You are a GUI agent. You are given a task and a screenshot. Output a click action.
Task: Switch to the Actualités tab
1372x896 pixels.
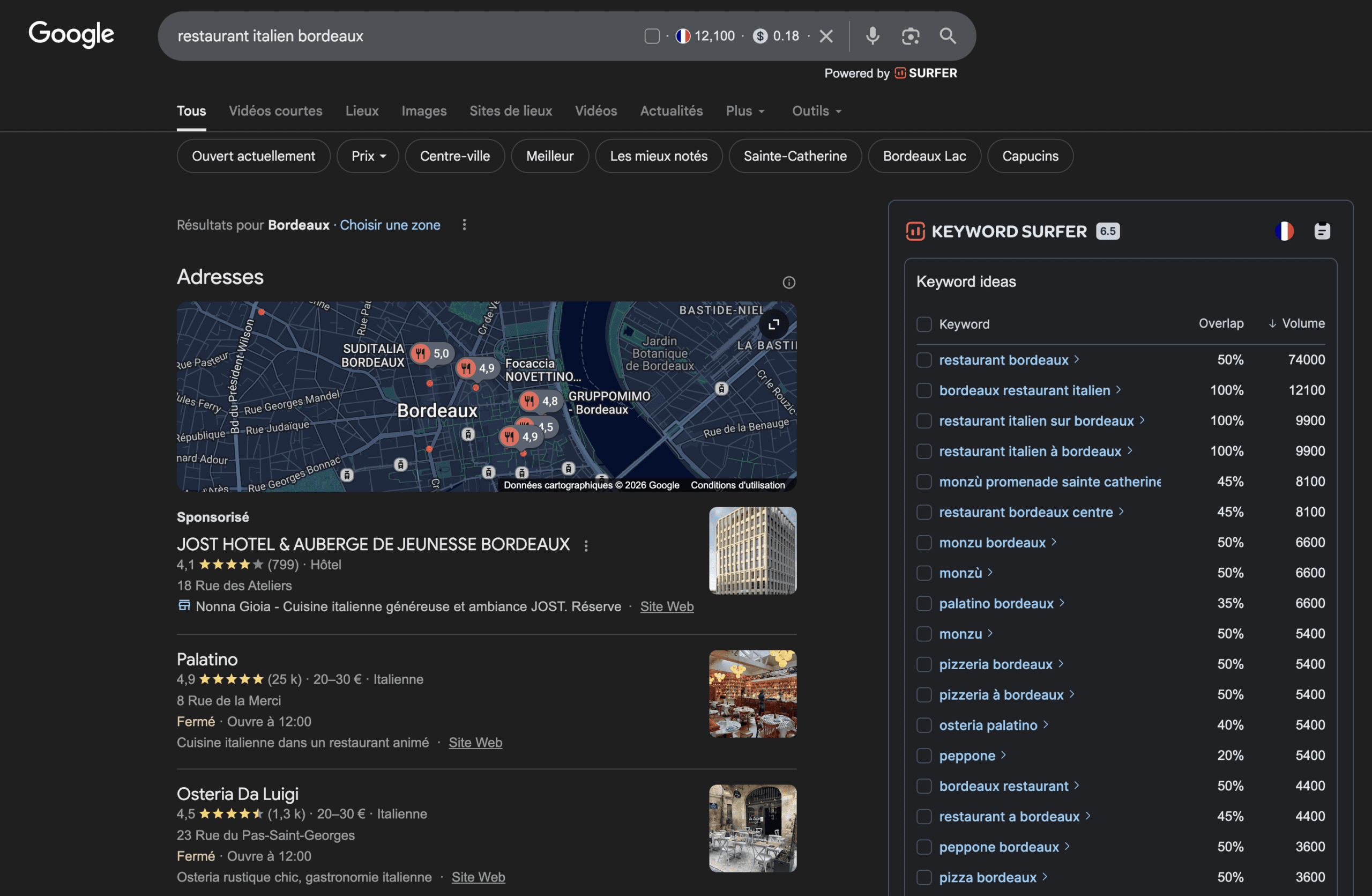point(671,110)
